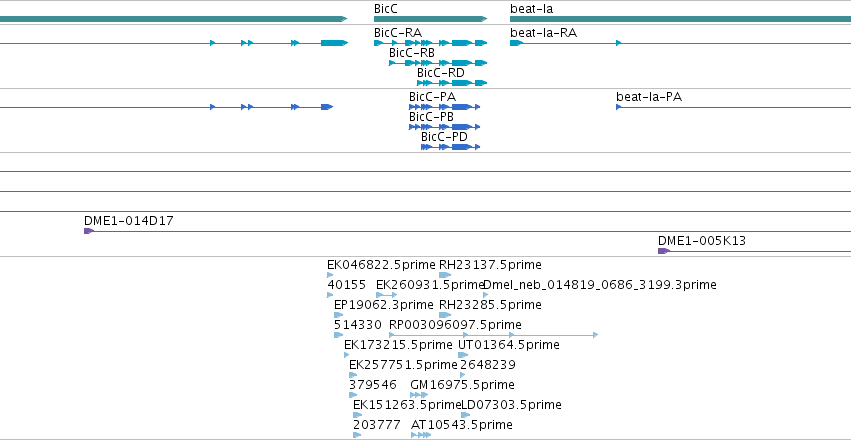Screen dimensions: 851x440
Task: Select the AT10543.5prime EST label
Action: [x=462, y=425]
